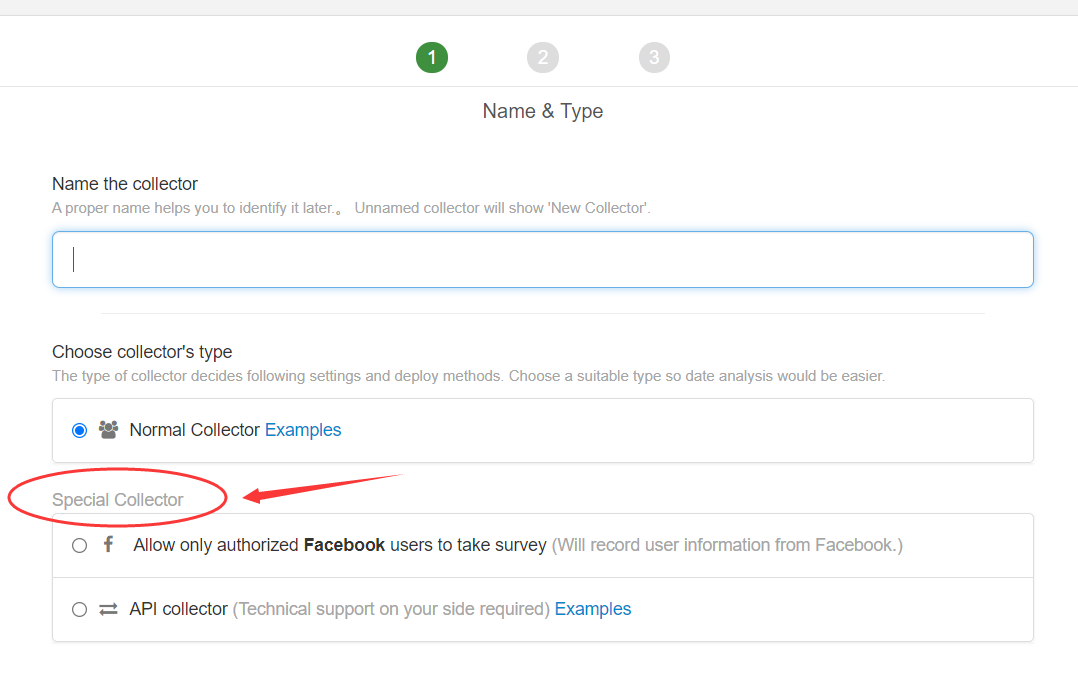Focus the collector name text field
The width and height of the screenshot is (1078, 679).
[542, 260]
